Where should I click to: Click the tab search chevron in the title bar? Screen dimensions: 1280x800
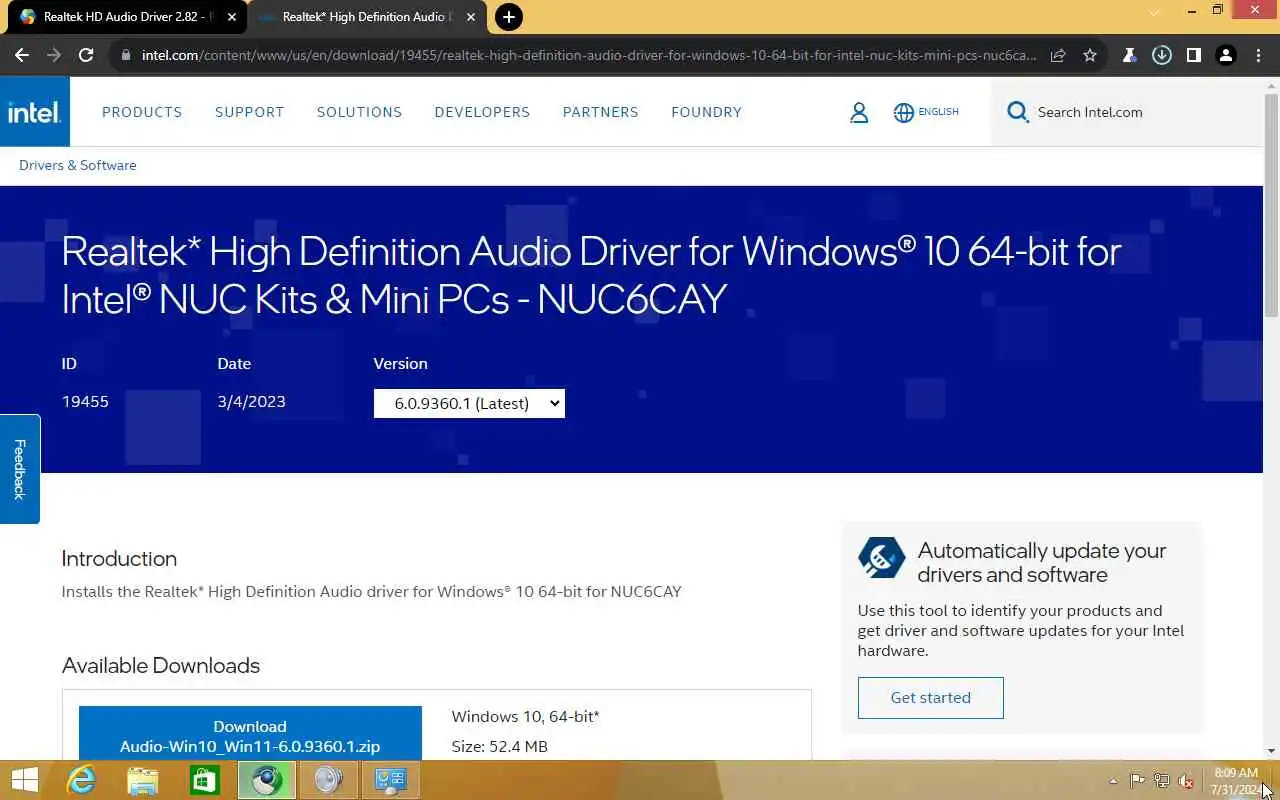pos(1155,13)
